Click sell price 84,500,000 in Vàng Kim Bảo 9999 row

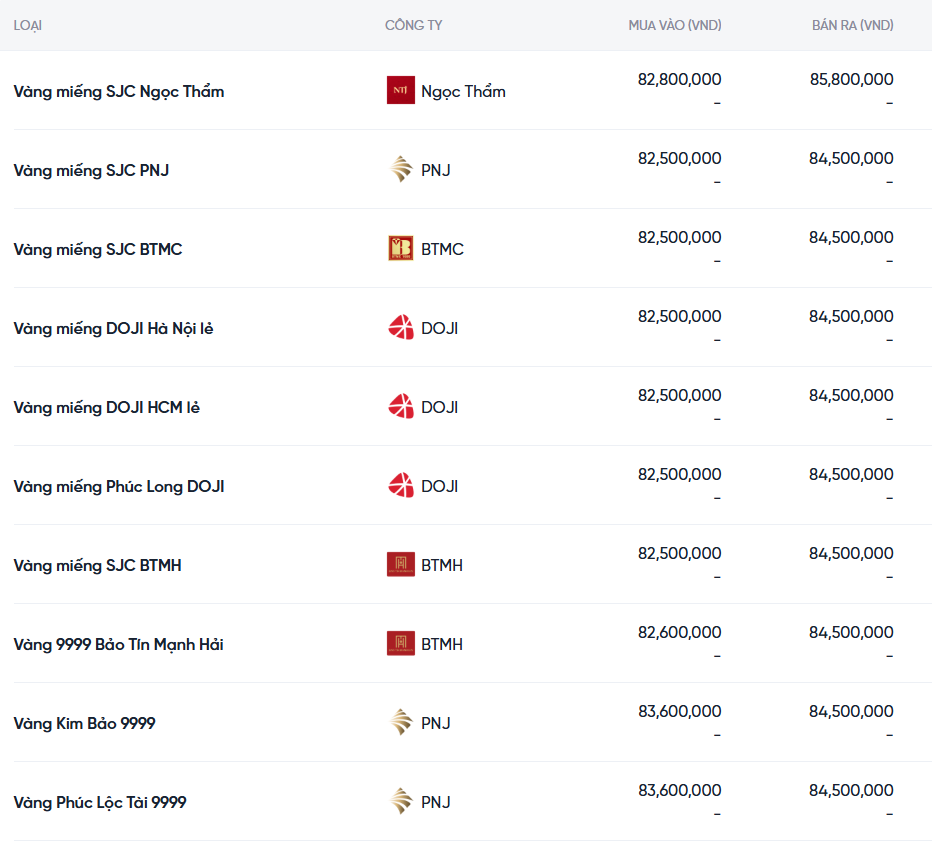pyautogui.click(x=851, y=712)
